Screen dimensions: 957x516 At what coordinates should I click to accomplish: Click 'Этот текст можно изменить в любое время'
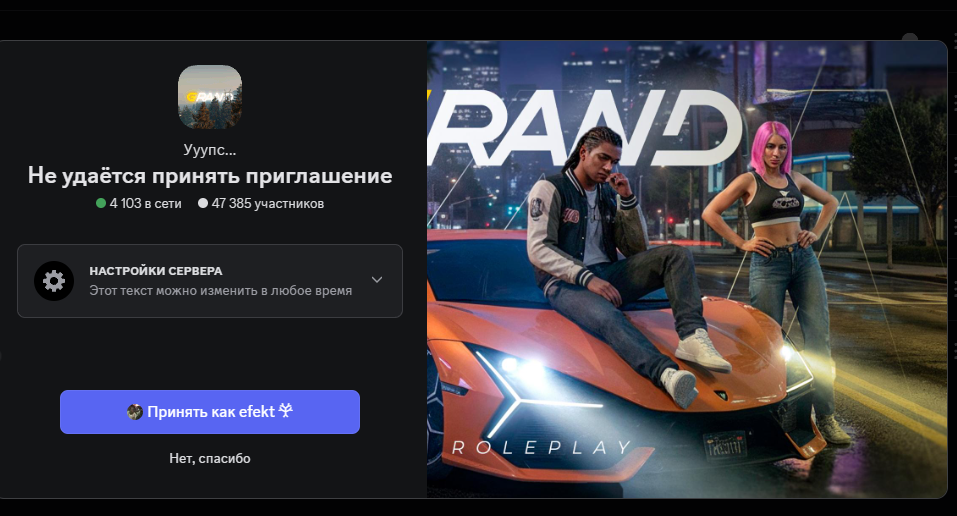pos(220,291)
